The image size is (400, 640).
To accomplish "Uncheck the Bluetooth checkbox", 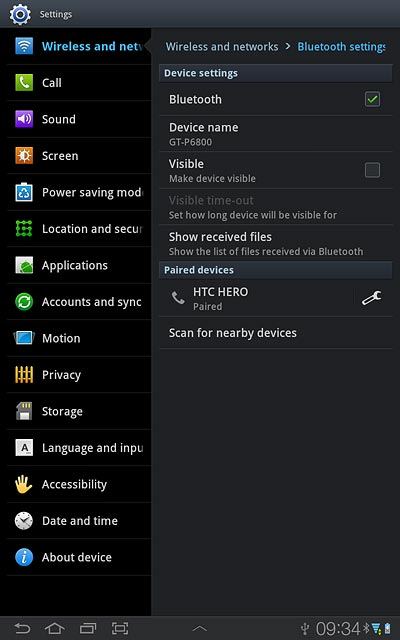I will click(x=372, y=99).
